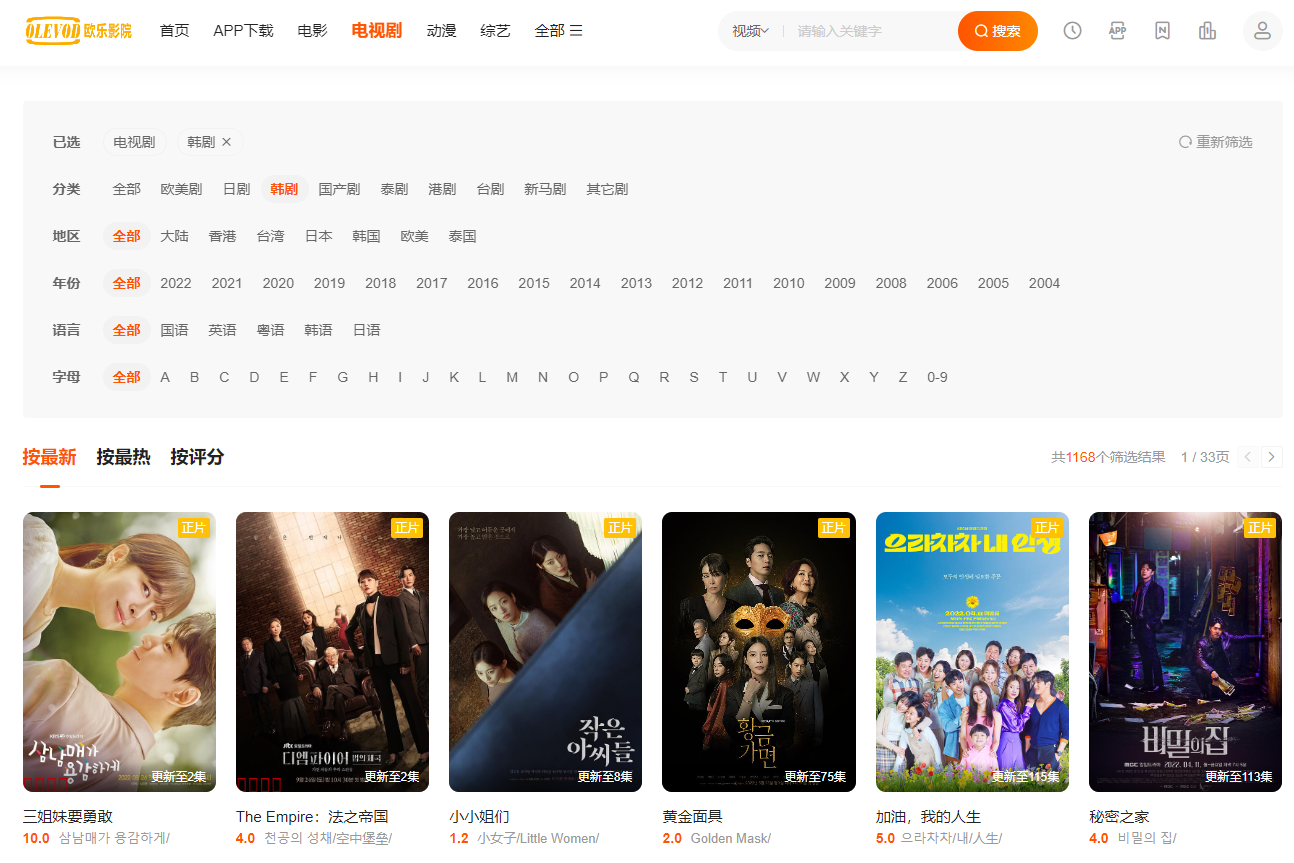Viewport: 1294px width, 863px height.
Task: Expand the 全部 navigation menu
Action: click(558, 31)
